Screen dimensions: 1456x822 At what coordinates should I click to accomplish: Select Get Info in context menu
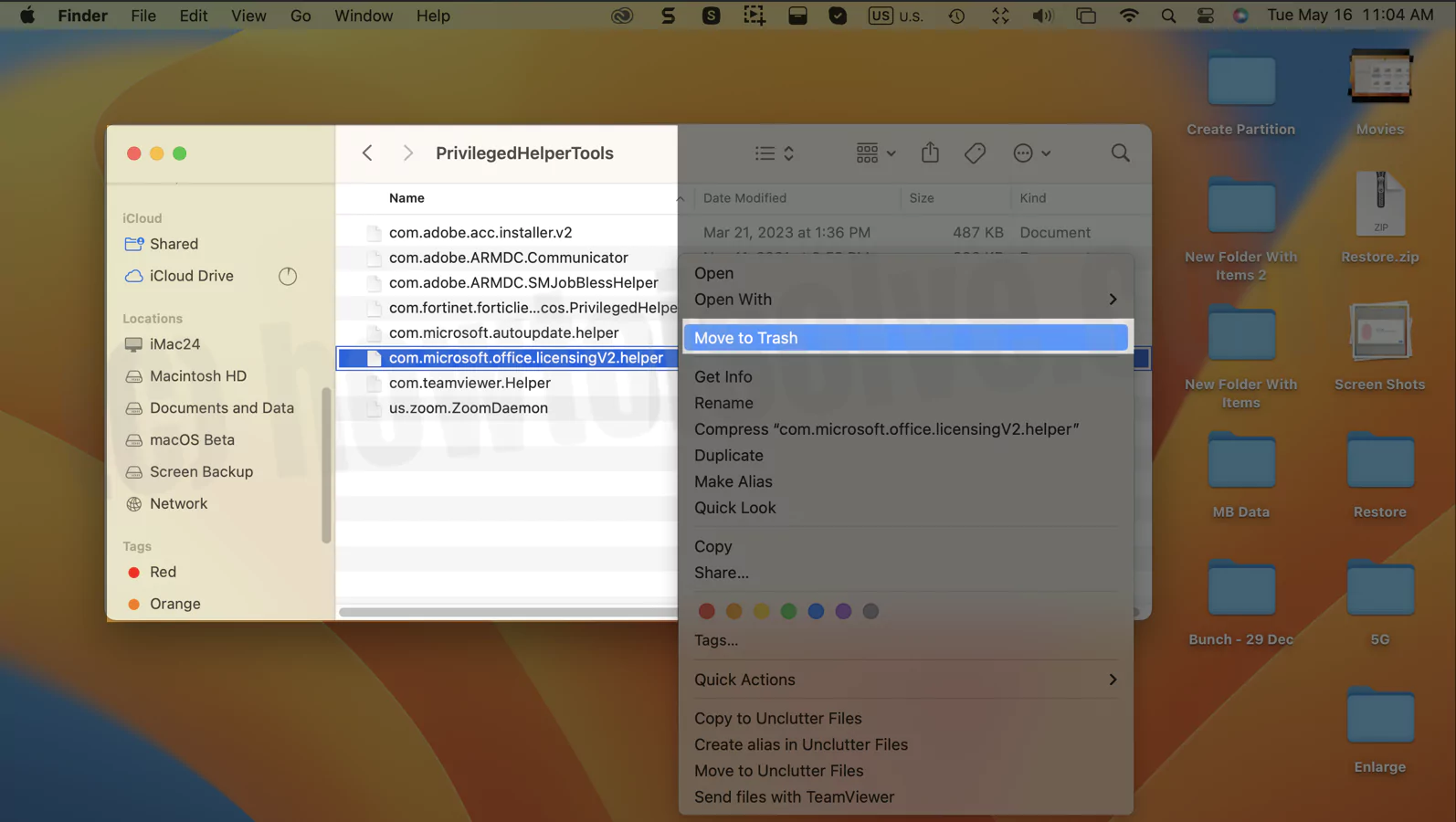(723, 376)
